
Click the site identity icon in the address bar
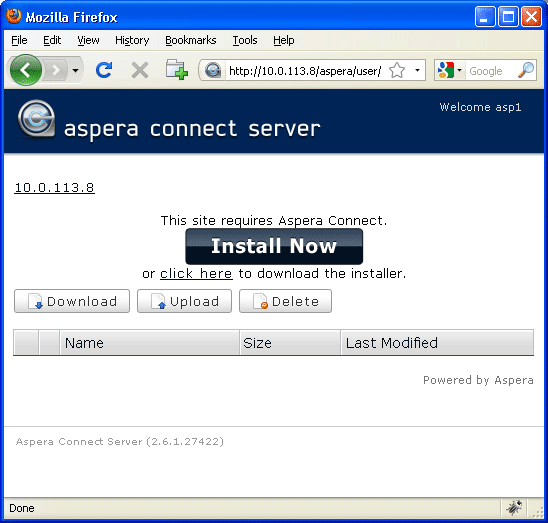[213, 70]
